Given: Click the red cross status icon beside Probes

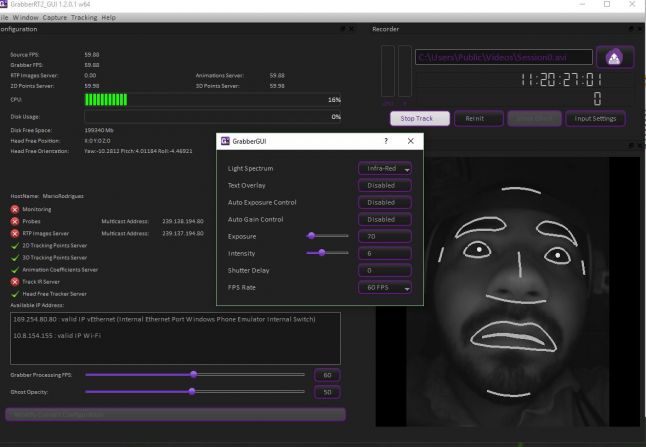Looking at the screenshot, I should [x=15, y=221].
